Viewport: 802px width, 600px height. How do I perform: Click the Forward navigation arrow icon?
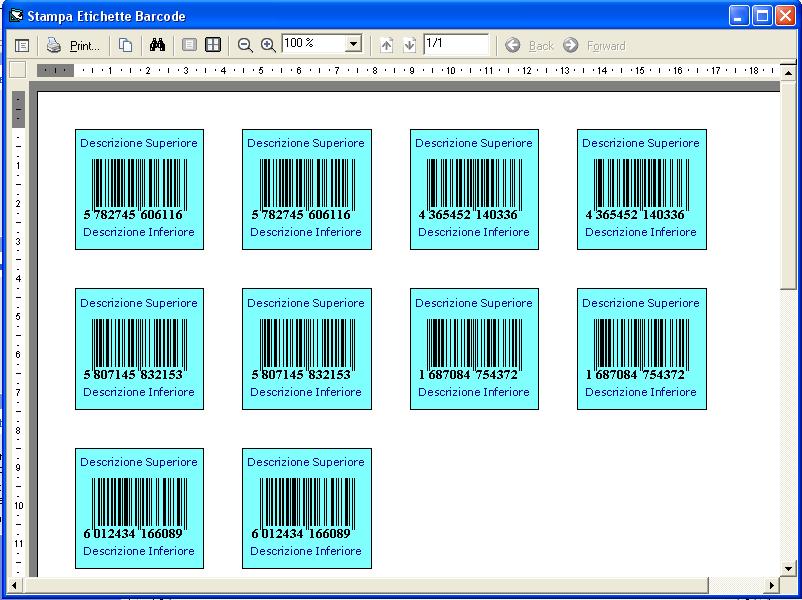[570, 46]
